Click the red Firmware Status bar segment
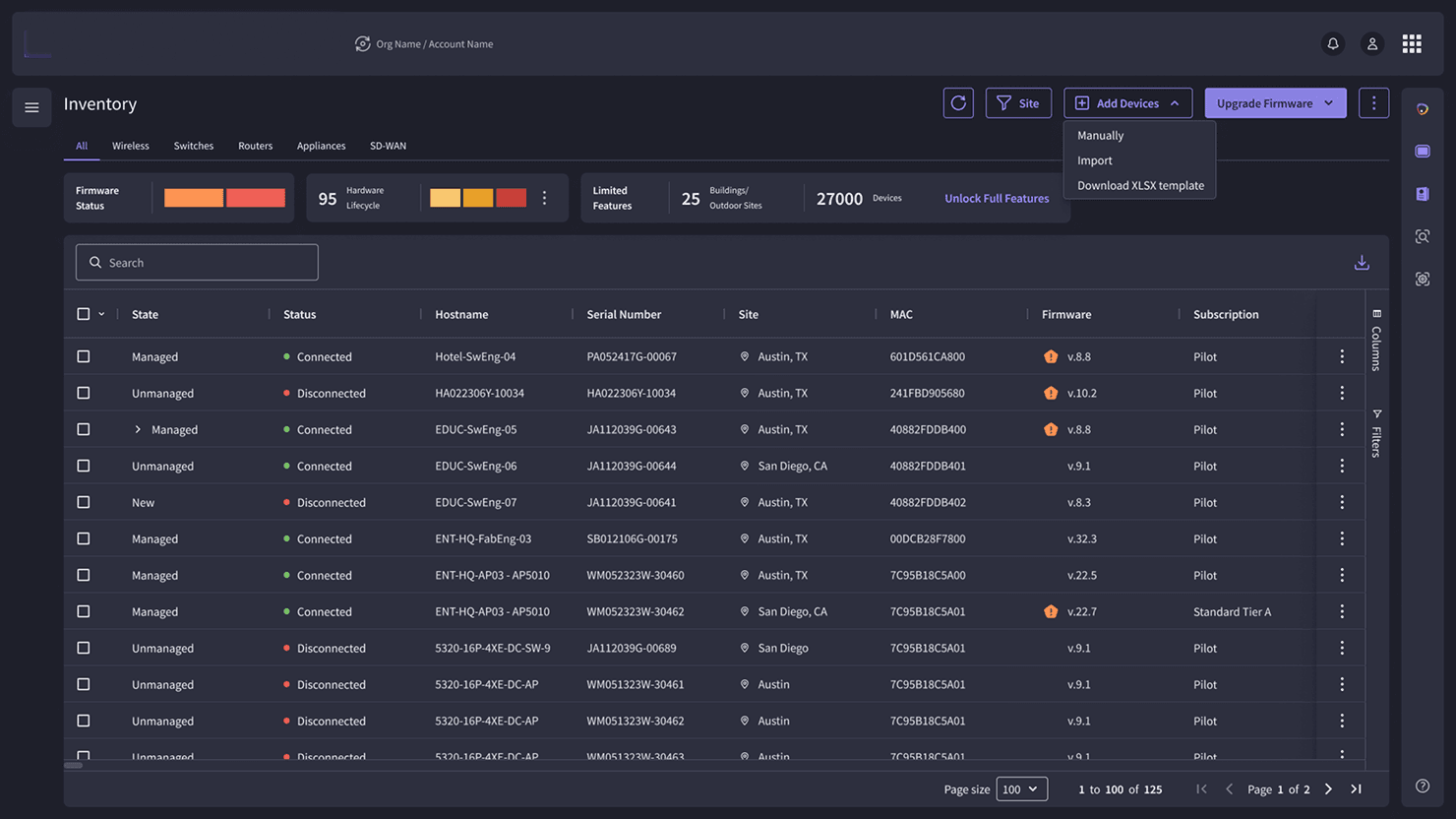The height and width of the screenshot is (819, 1456). tap(256, 198)
